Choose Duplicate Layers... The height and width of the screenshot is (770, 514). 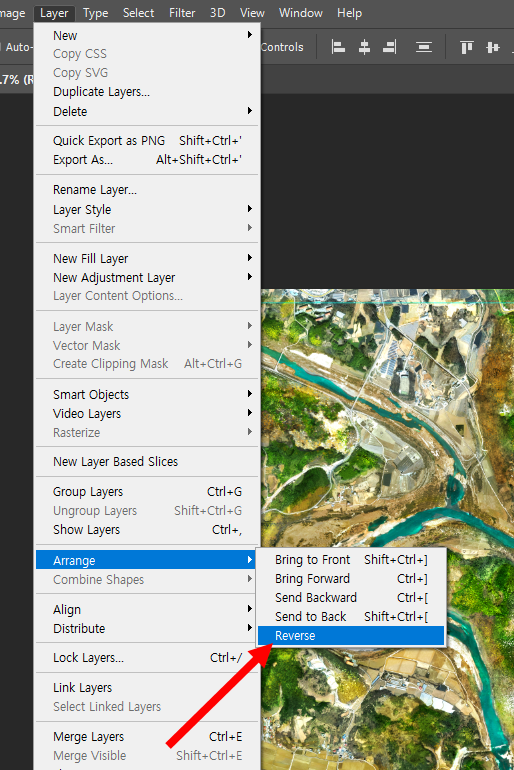click(x=147, y=92)
